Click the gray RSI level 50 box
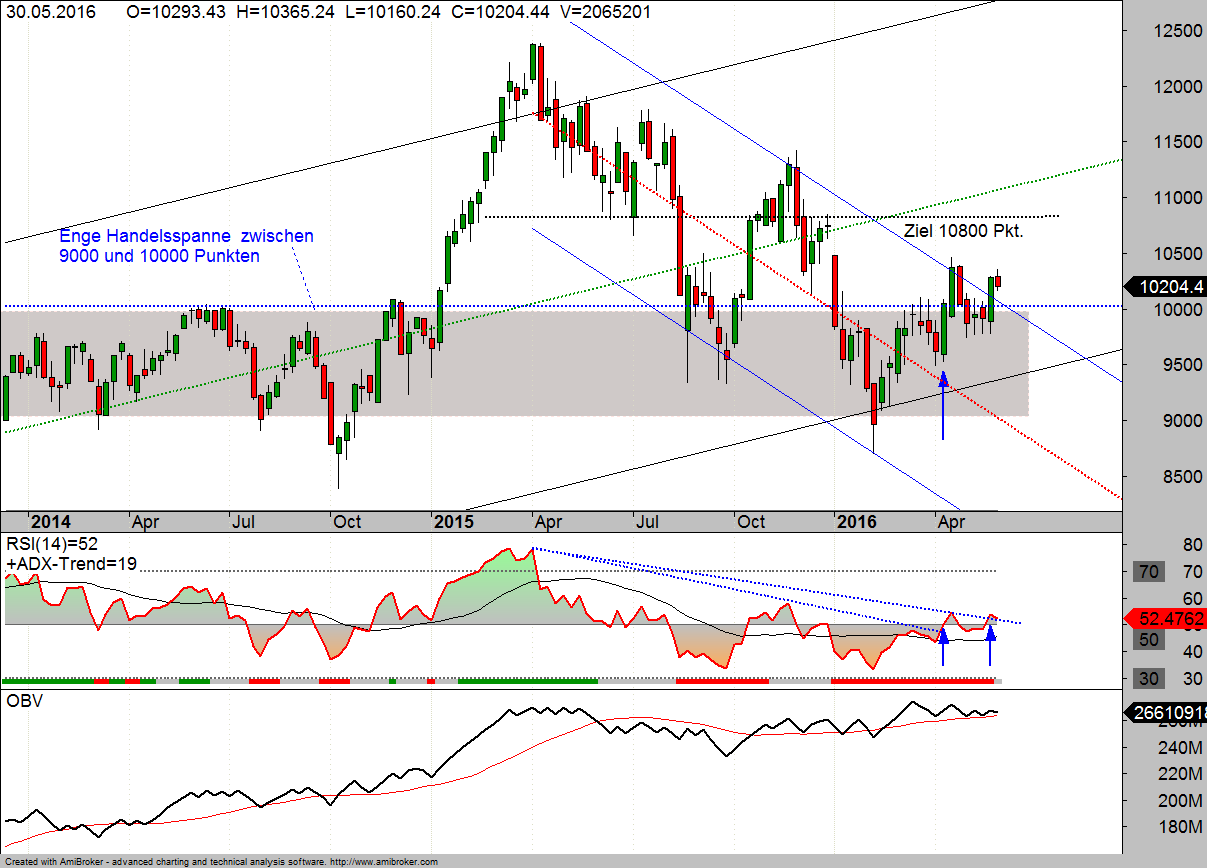1207x868 pixels. 1149,639
